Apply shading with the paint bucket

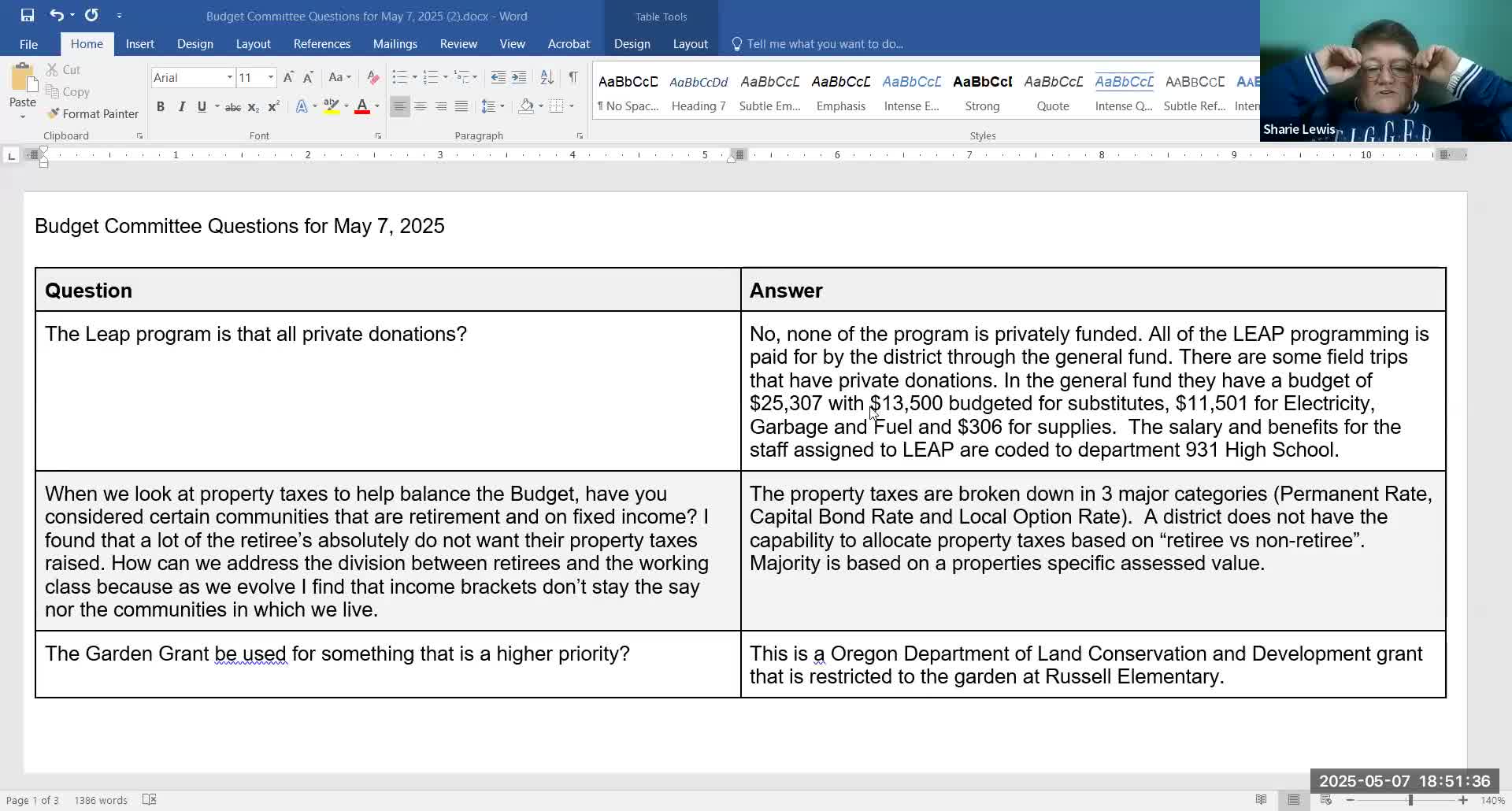(526, 107)
